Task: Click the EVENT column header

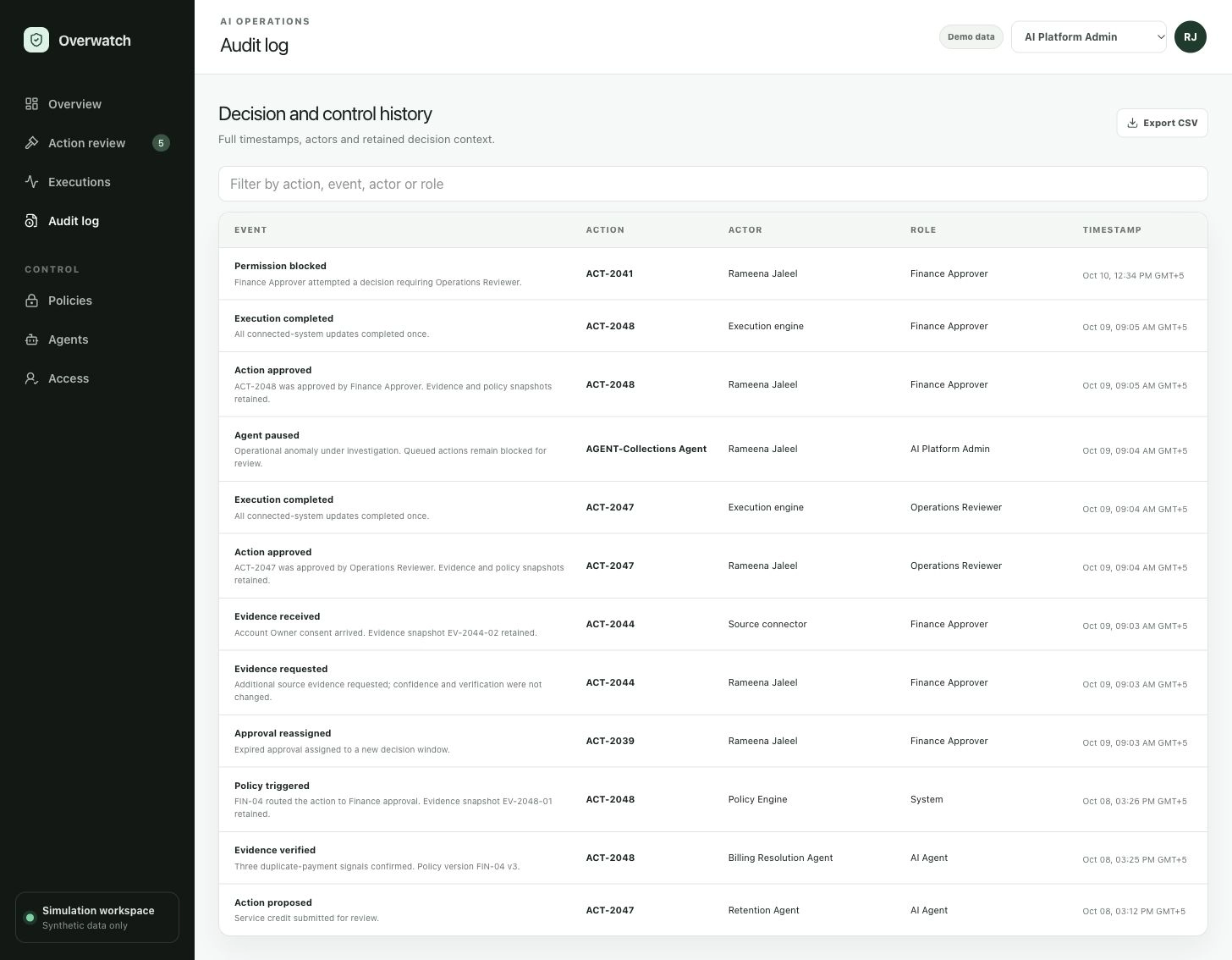Action: pyautogui.click(x=250, y=230)
